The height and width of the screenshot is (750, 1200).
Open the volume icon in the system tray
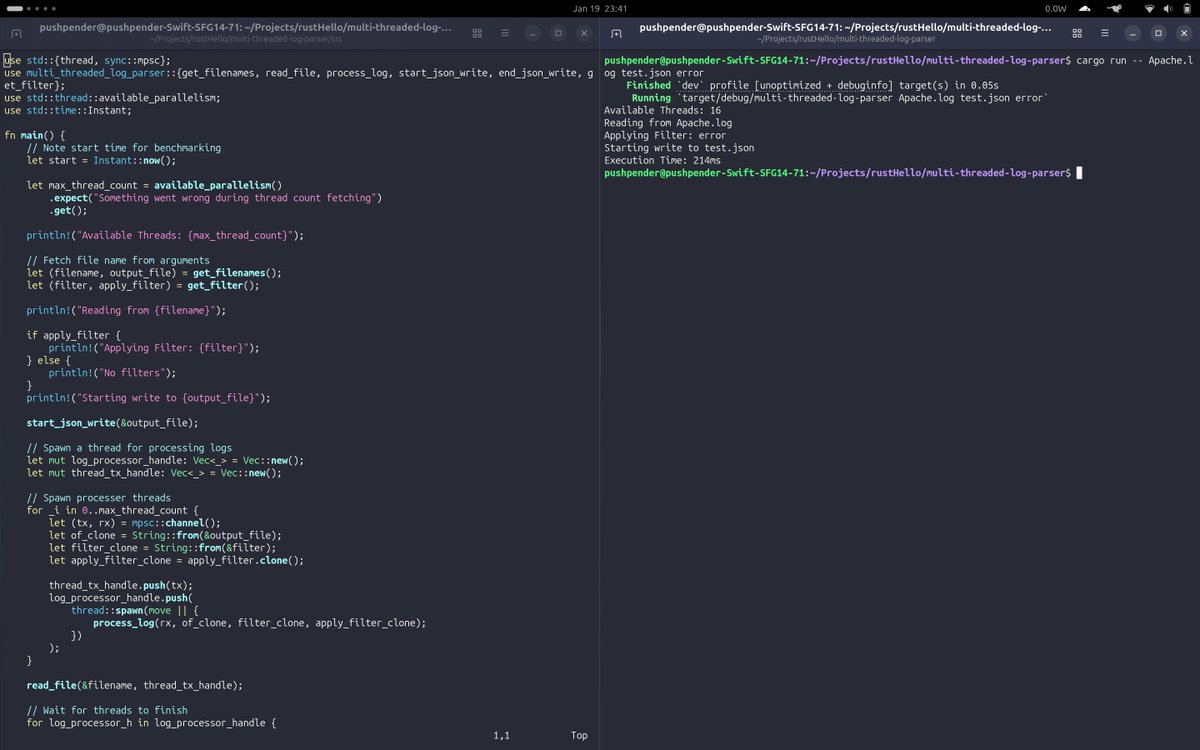(x=1166, y=8)
